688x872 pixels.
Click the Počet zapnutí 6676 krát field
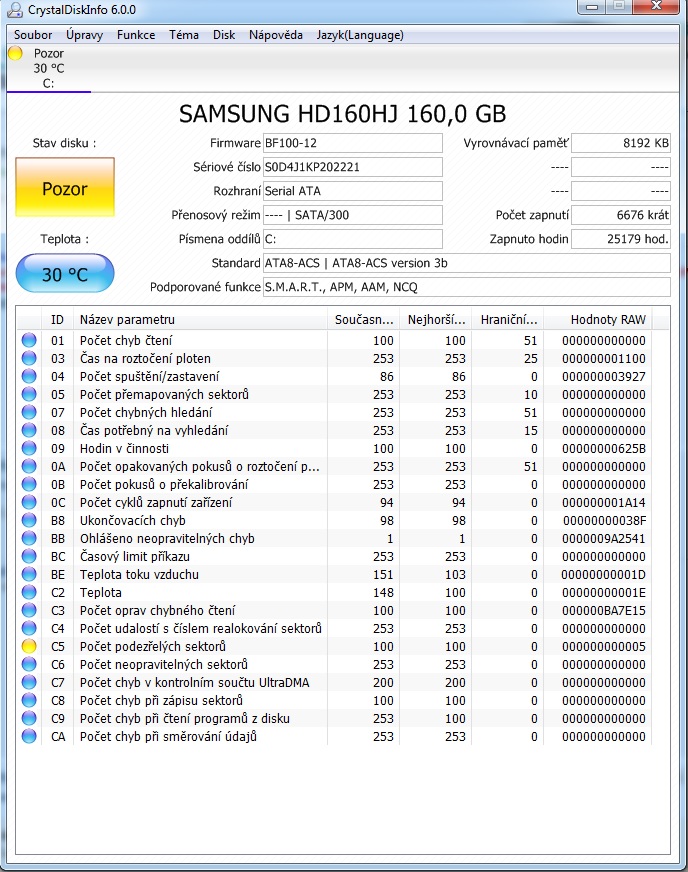click(621, 215)
